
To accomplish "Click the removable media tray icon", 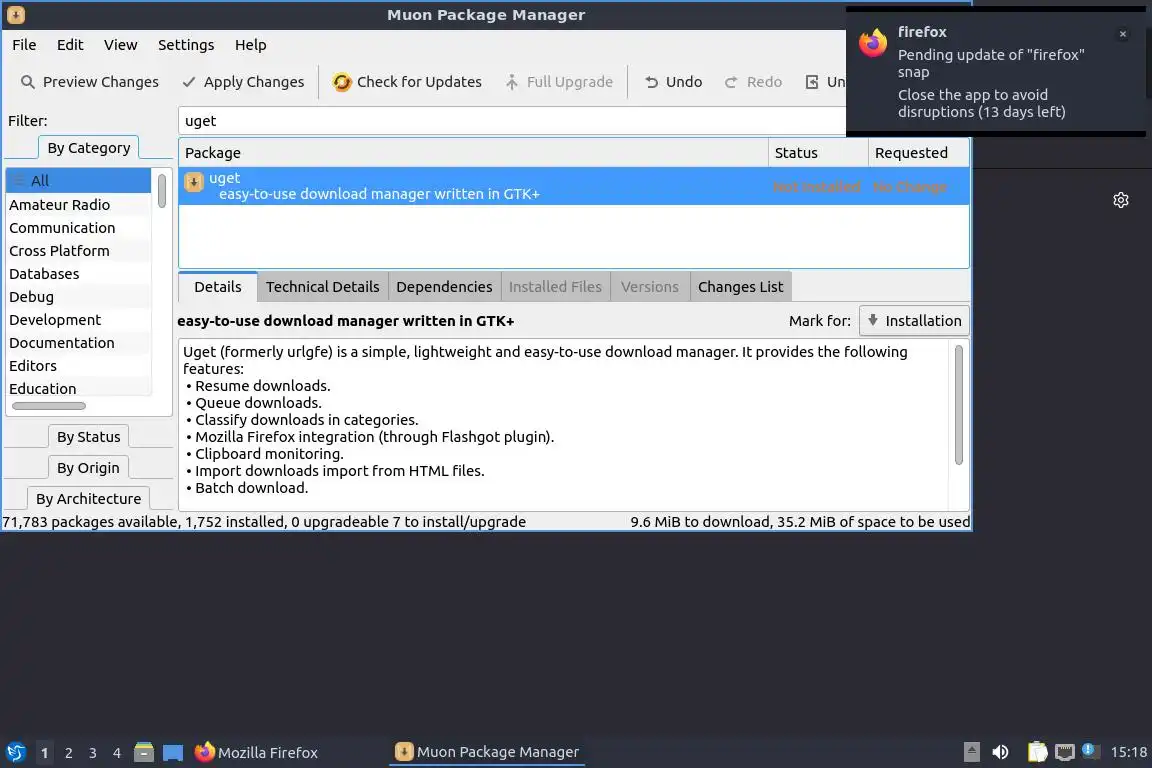I will 971,752.
